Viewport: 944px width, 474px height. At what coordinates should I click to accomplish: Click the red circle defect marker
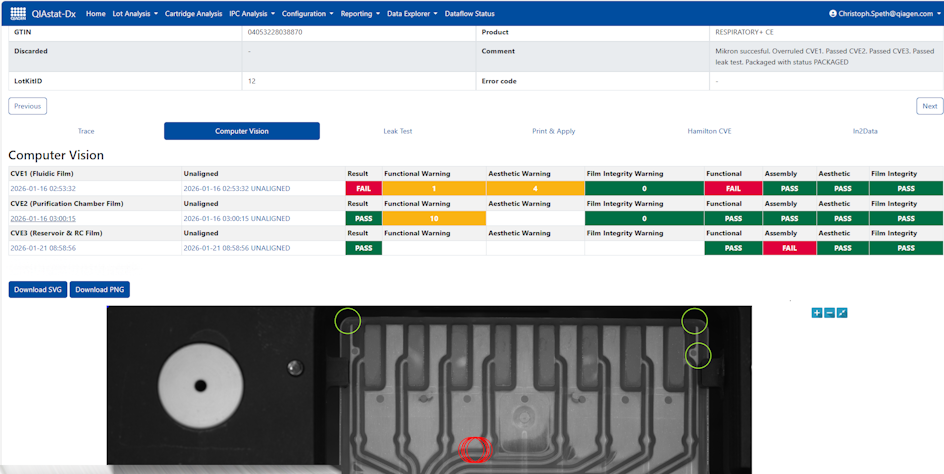[476, 449]
